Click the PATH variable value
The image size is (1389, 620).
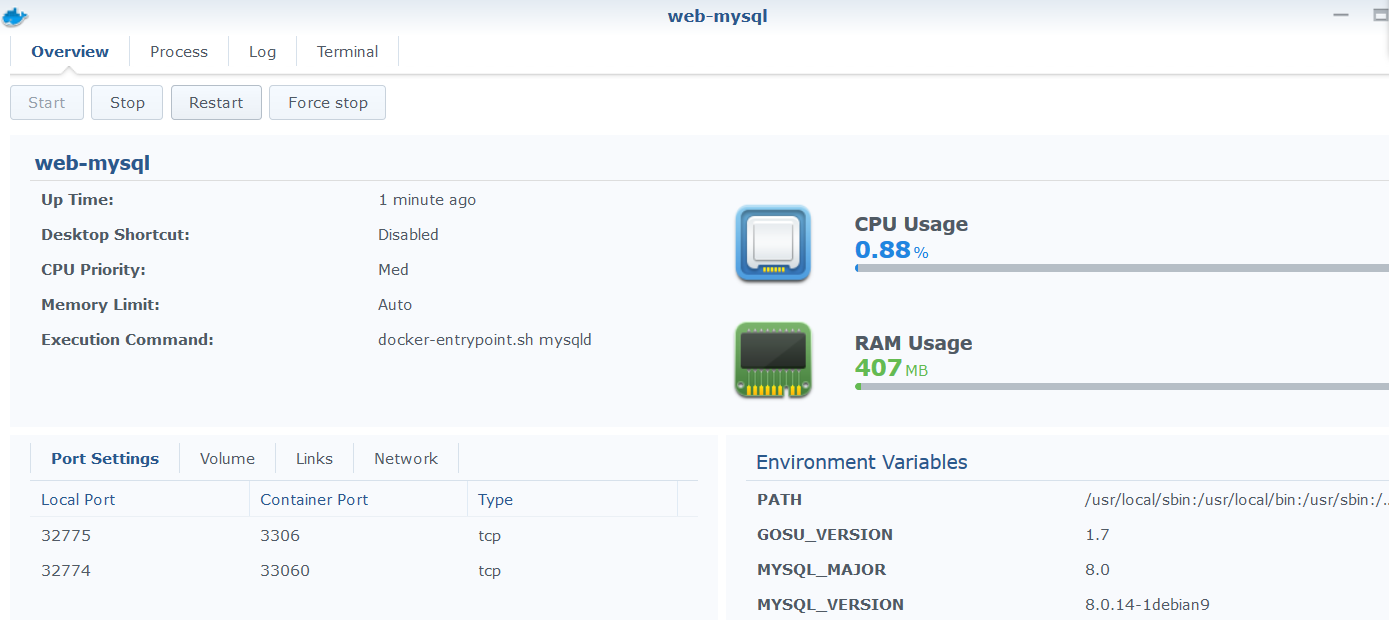coord(1237,500)
